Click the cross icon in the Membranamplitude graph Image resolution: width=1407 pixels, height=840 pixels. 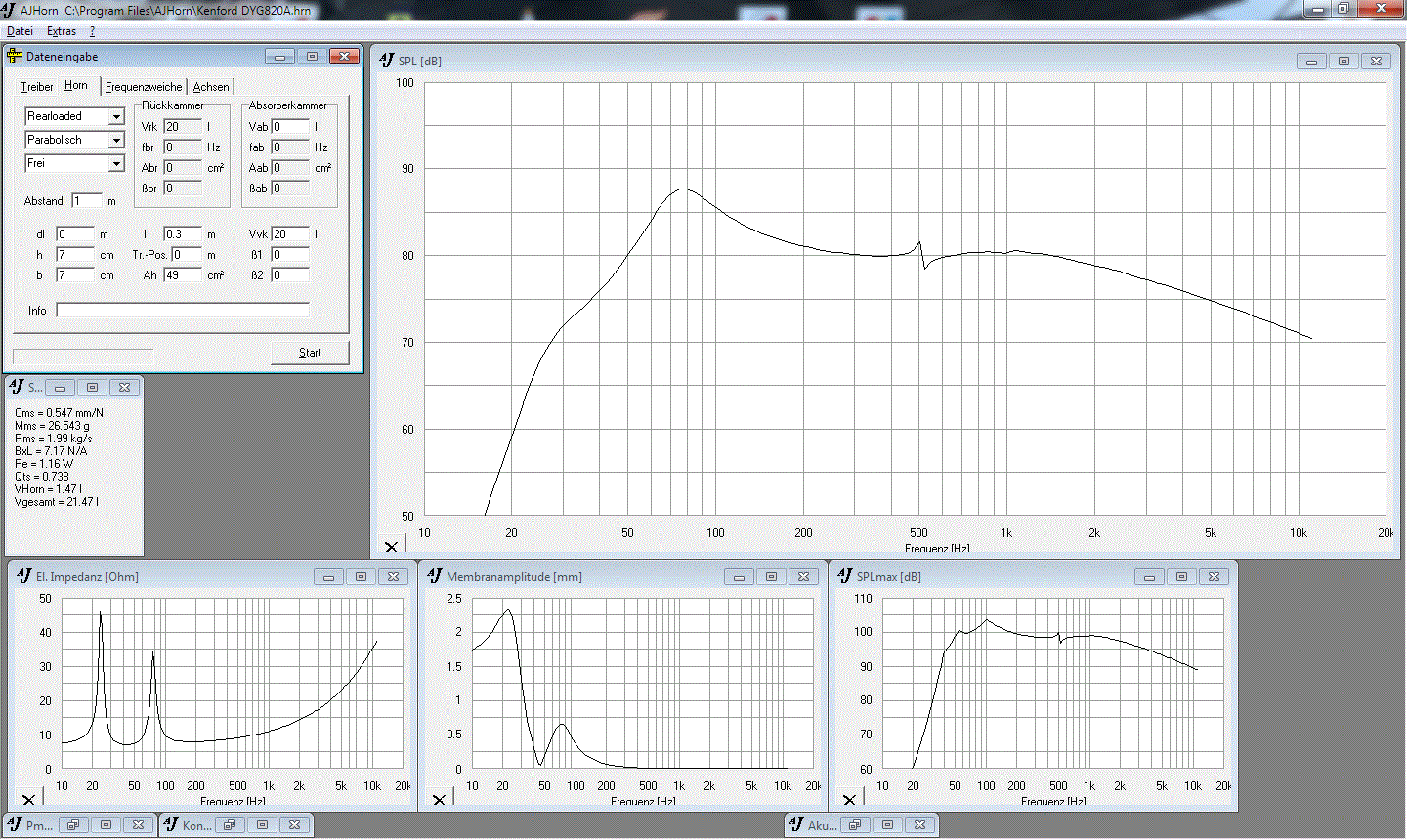pos(439,800)
